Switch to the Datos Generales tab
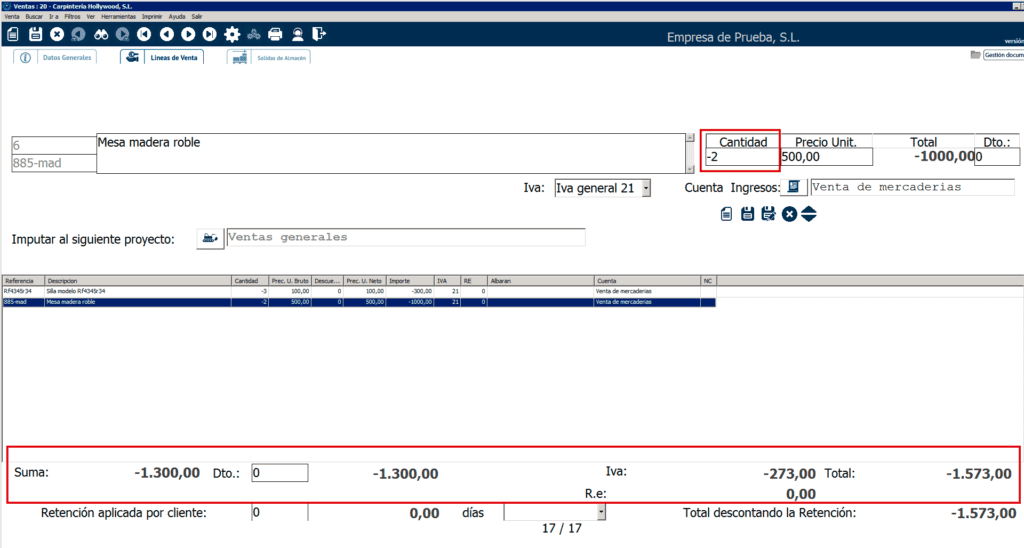 click(x=57, y=57)
